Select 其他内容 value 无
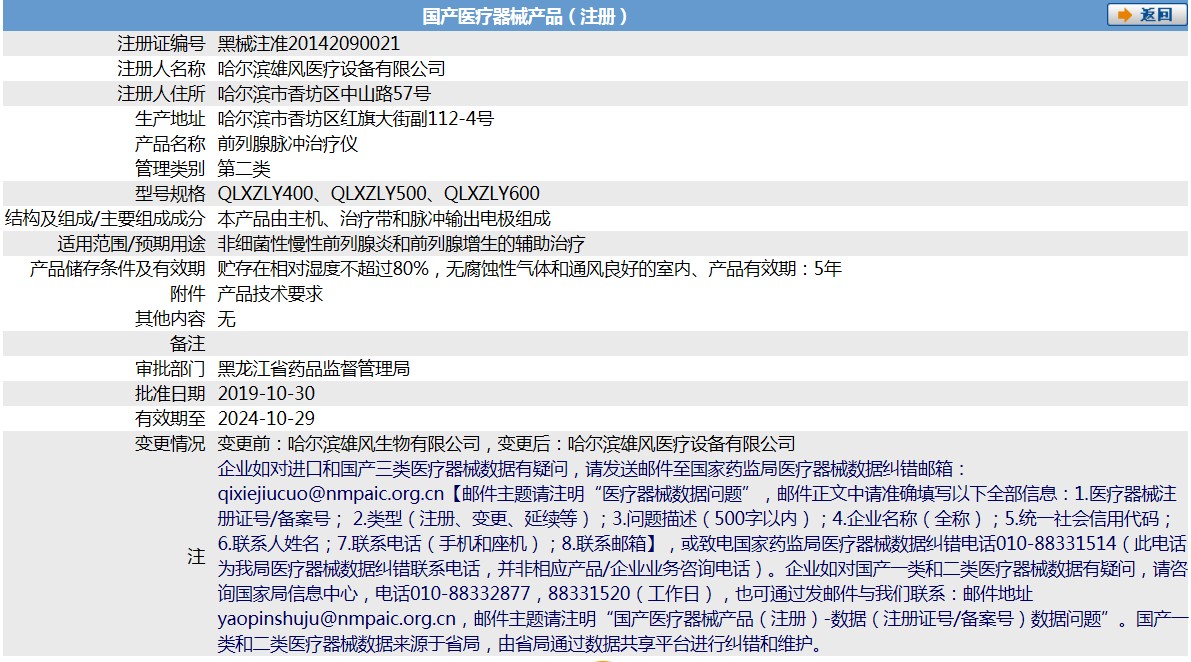 coord(226,319)
